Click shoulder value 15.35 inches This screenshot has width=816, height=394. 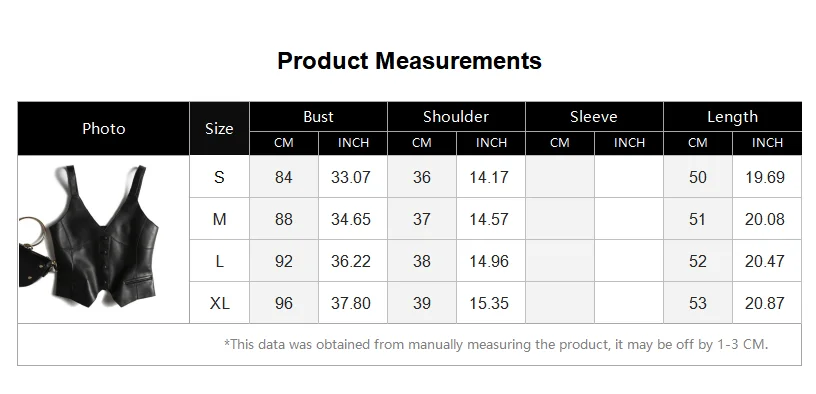[x=489, y=303]
